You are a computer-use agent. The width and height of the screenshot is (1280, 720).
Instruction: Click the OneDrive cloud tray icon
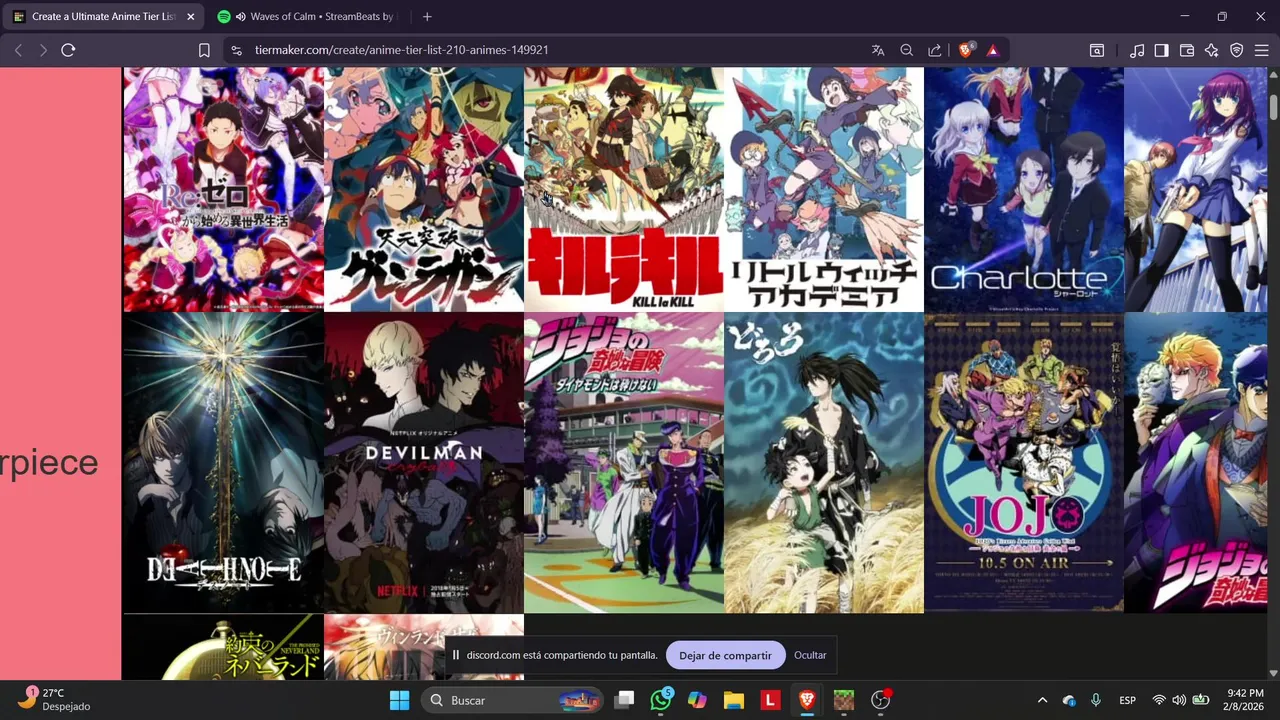[1069, 700]
